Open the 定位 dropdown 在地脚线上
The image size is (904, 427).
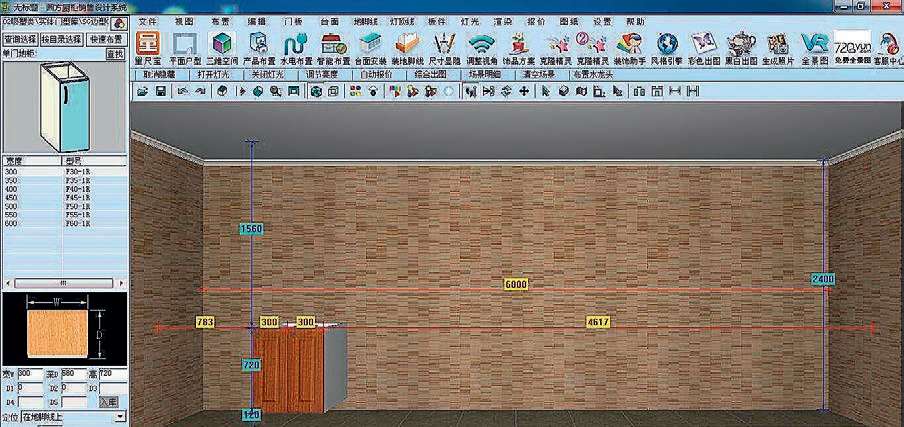point(73,416)
